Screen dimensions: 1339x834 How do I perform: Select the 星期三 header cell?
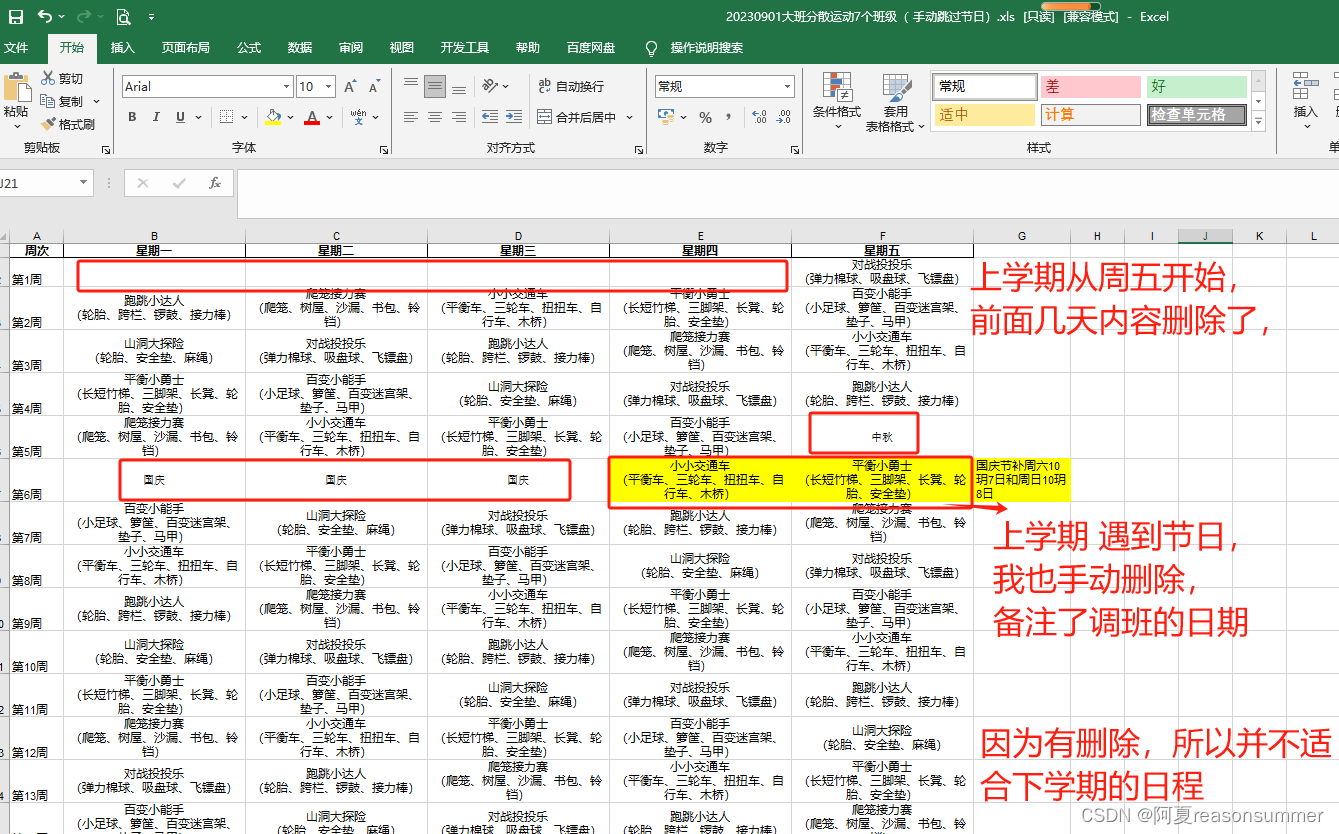518,251
